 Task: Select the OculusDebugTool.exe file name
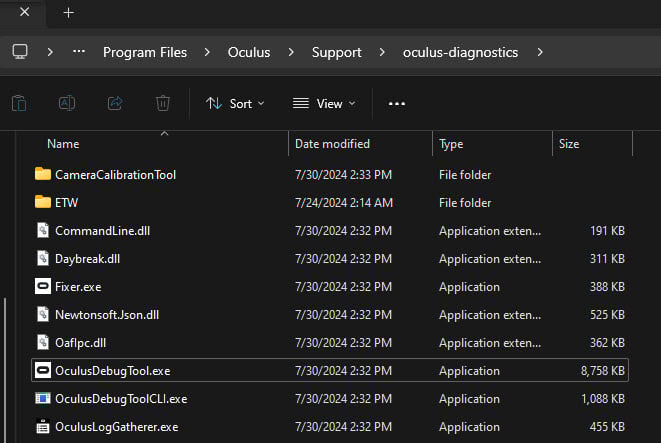113,371
